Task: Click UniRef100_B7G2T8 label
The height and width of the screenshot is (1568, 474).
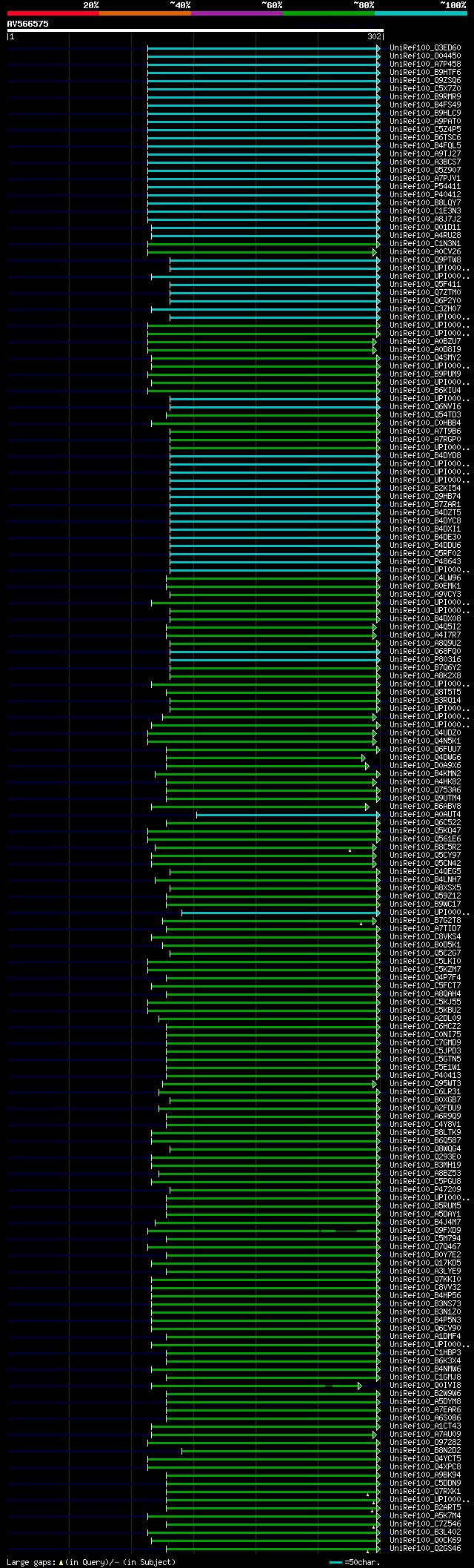Action: 425,920
